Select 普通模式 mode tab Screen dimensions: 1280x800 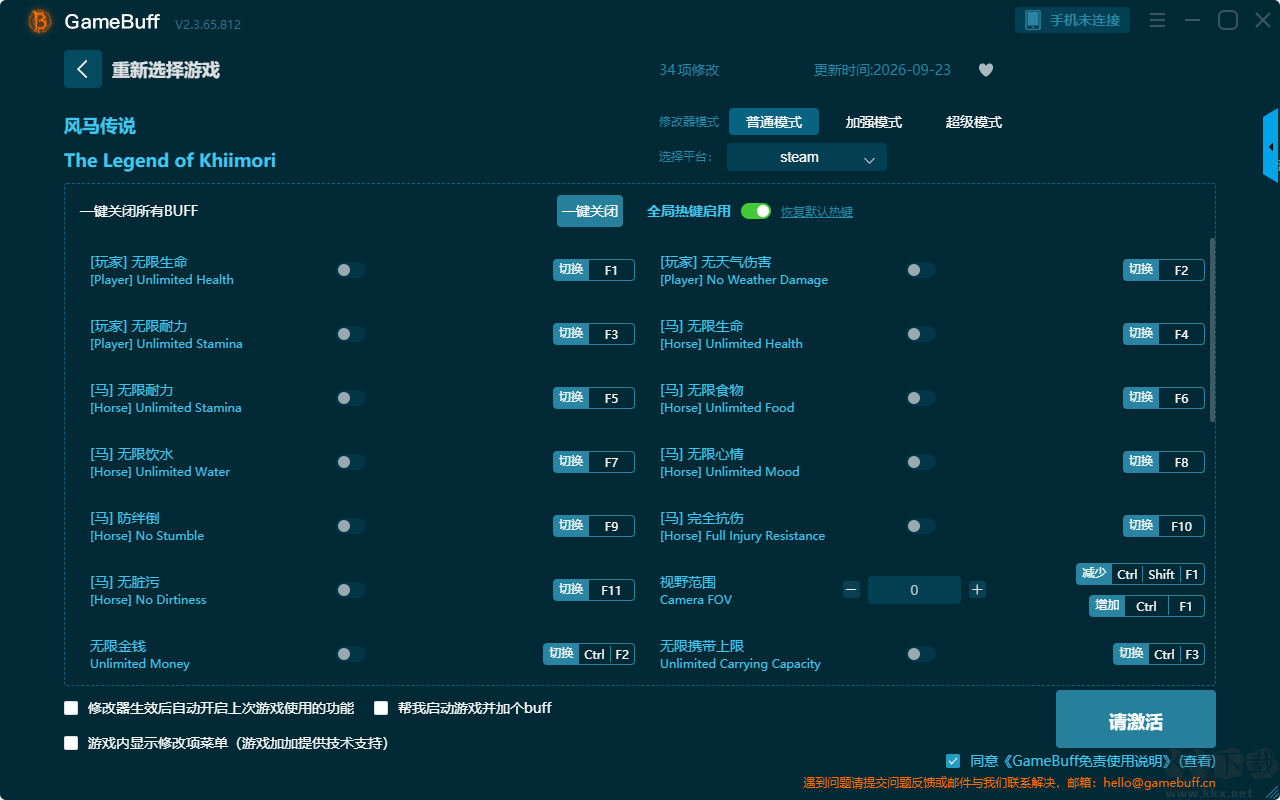(774, 122)
